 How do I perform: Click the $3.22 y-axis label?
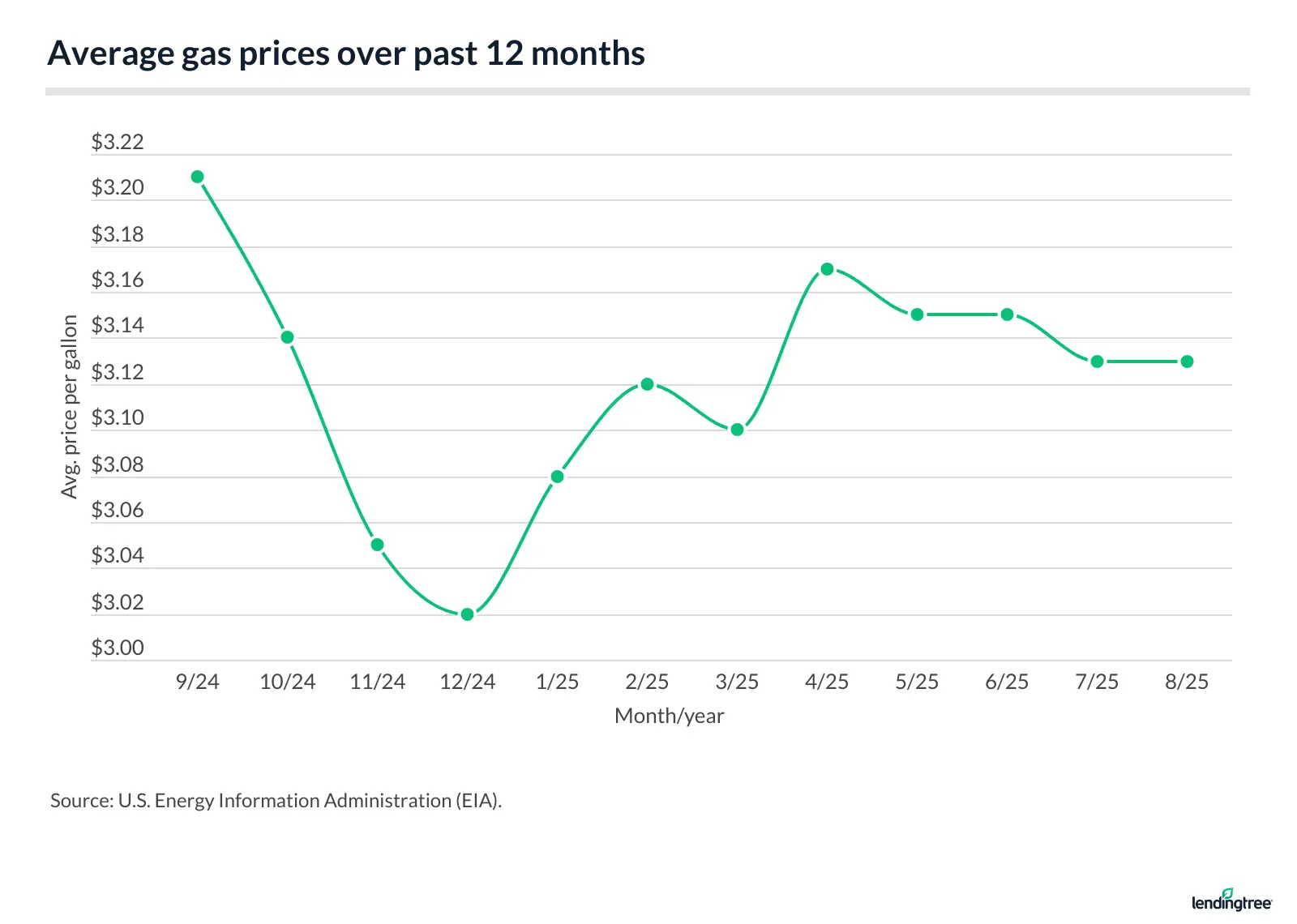click(118, 142)
